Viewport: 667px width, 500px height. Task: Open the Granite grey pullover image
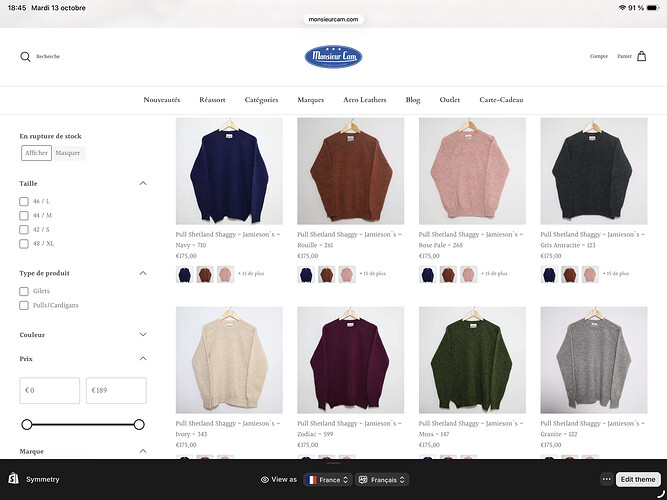pyautogui.click(x=594, y=360)
